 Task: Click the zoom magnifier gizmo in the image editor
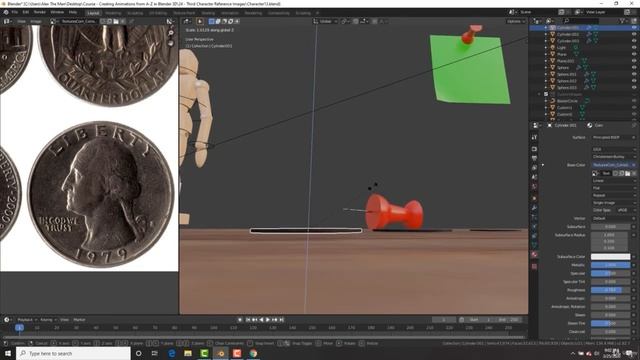coord(171,33)
